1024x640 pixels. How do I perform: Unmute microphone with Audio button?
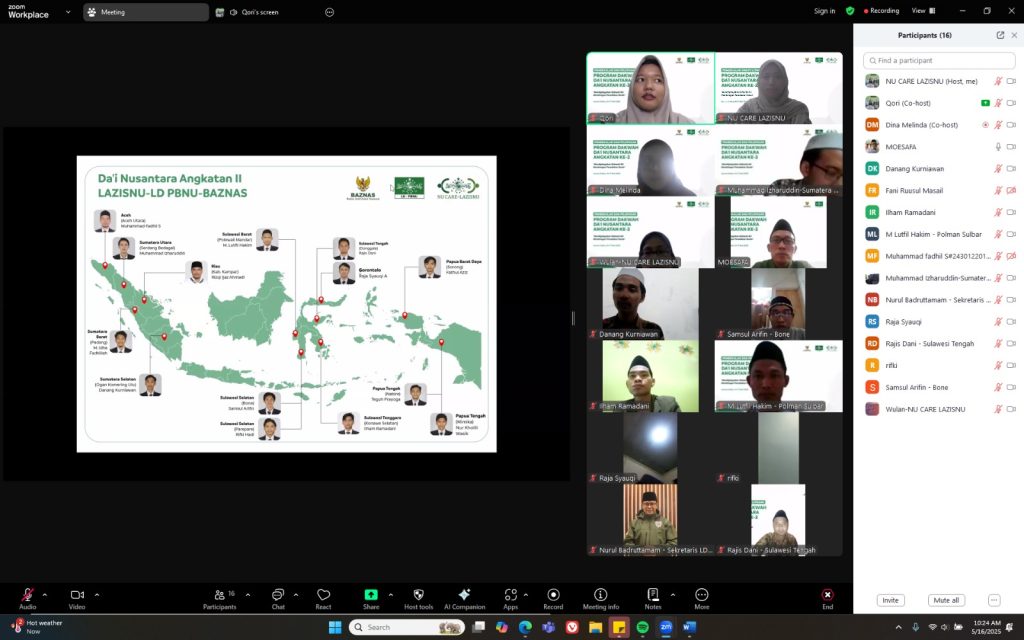(27, 596)
